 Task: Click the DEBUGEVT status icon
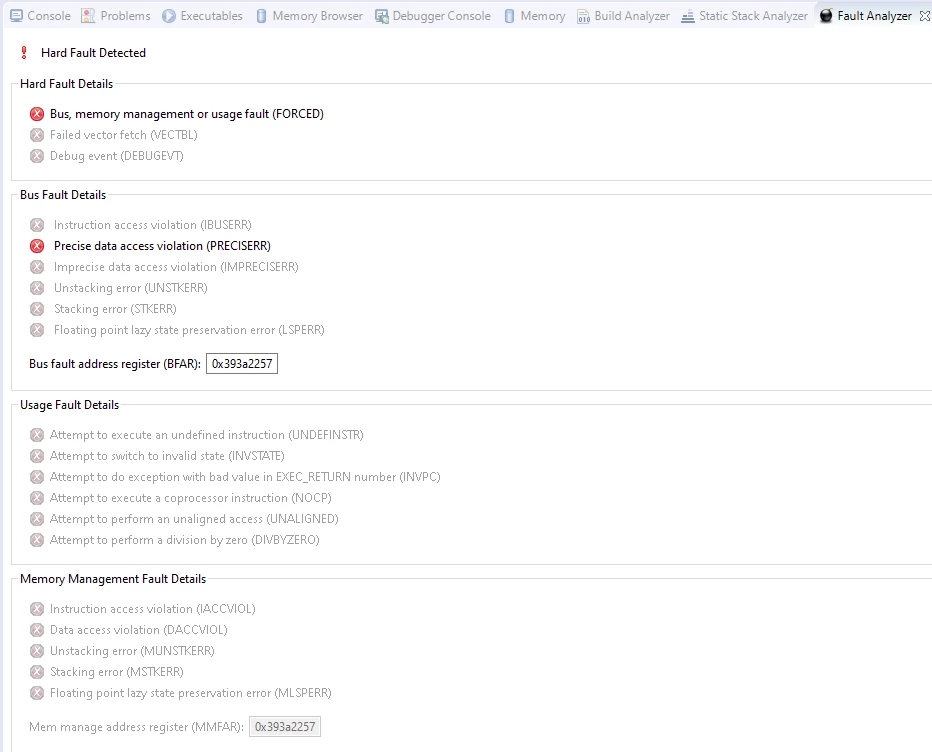click(x=37, y=156)
